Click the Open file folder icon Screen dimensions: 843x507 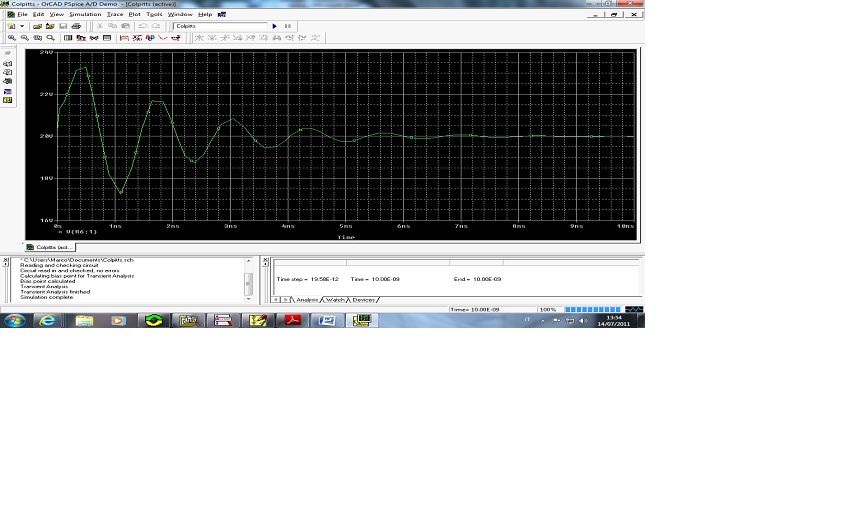pyautogui.click(x=37, y=26)
